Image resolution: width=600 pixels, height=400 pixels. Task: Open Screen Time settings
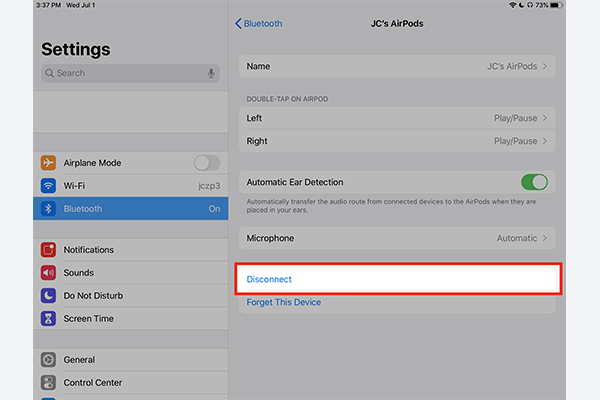coord(130,318)
